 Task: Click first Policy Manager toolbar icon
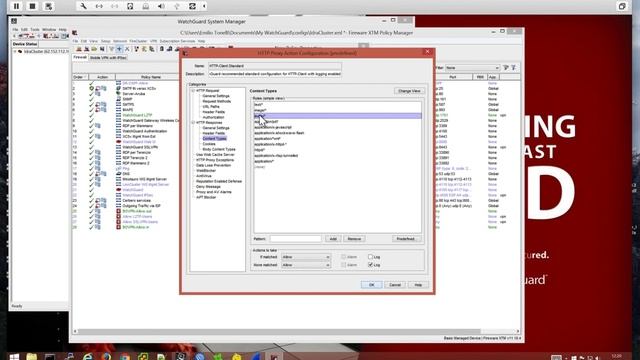tap(79, 49)
